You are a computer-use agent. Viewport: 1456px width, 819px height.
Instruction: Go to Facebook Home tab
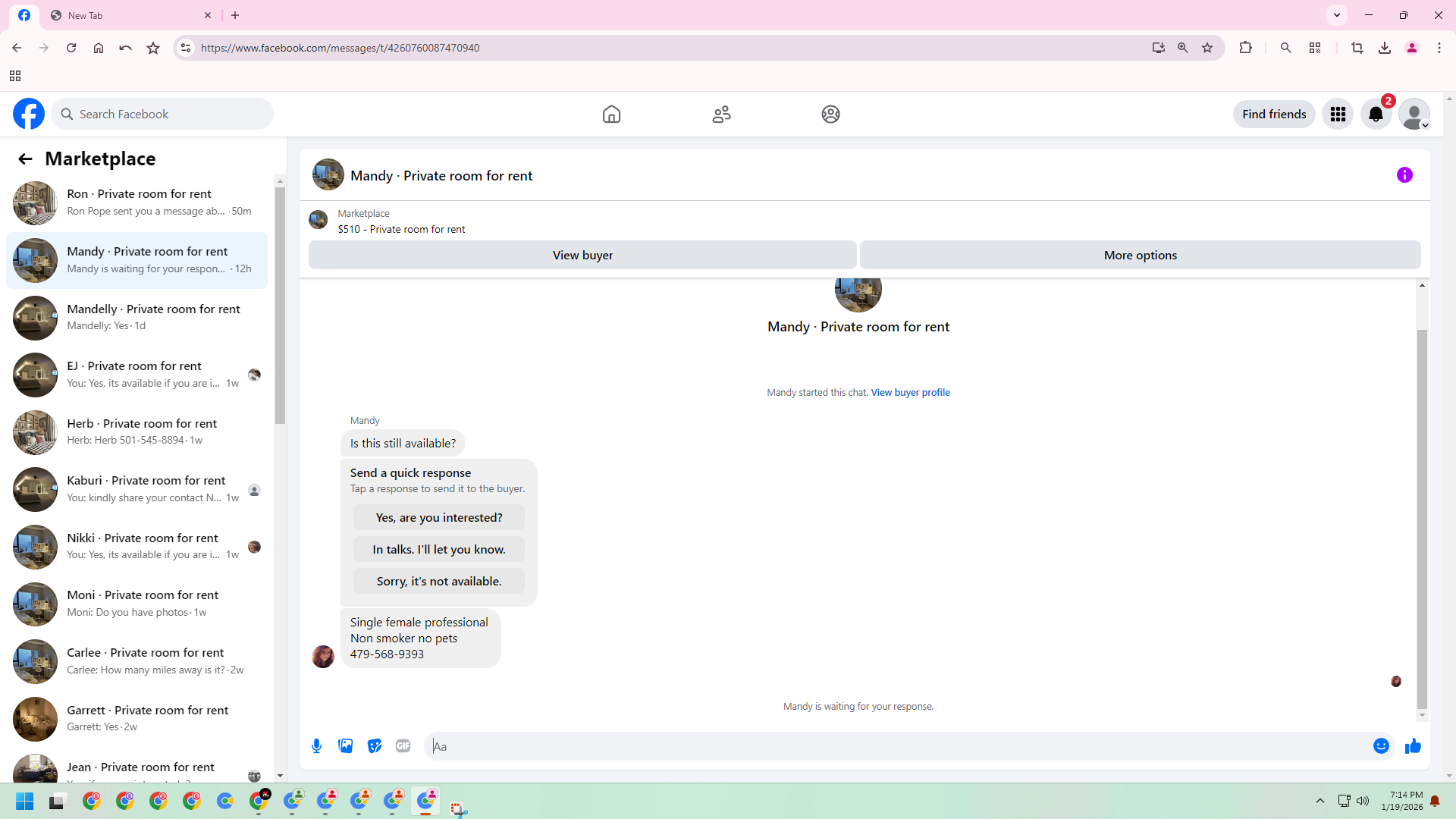pos(611,115)
